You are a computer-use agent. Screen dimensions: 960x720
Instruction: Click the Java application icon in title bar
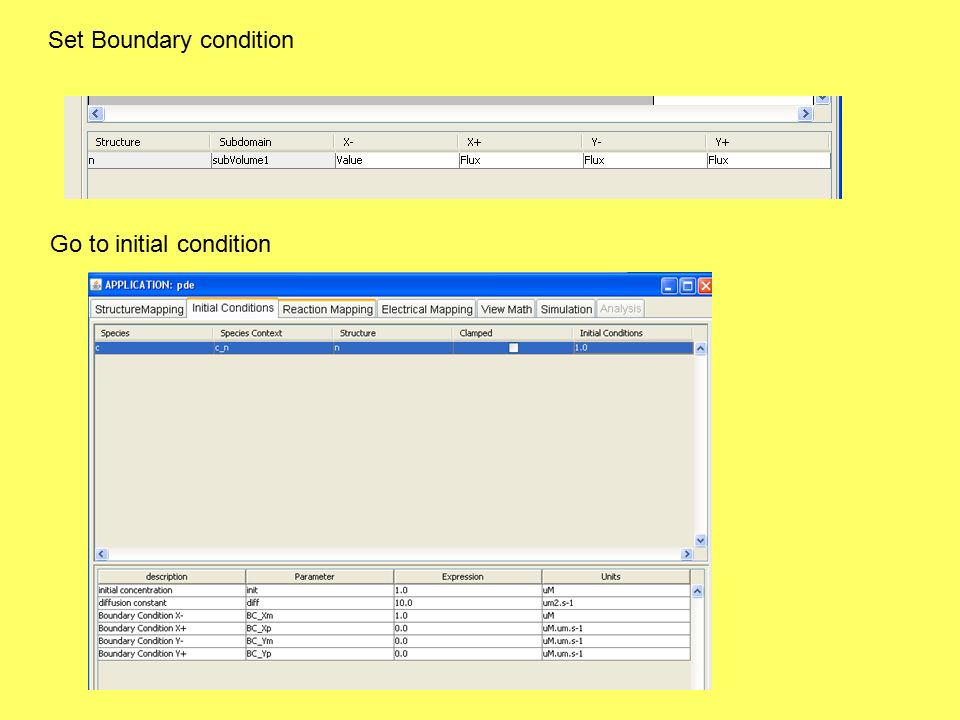click(96, 285)
